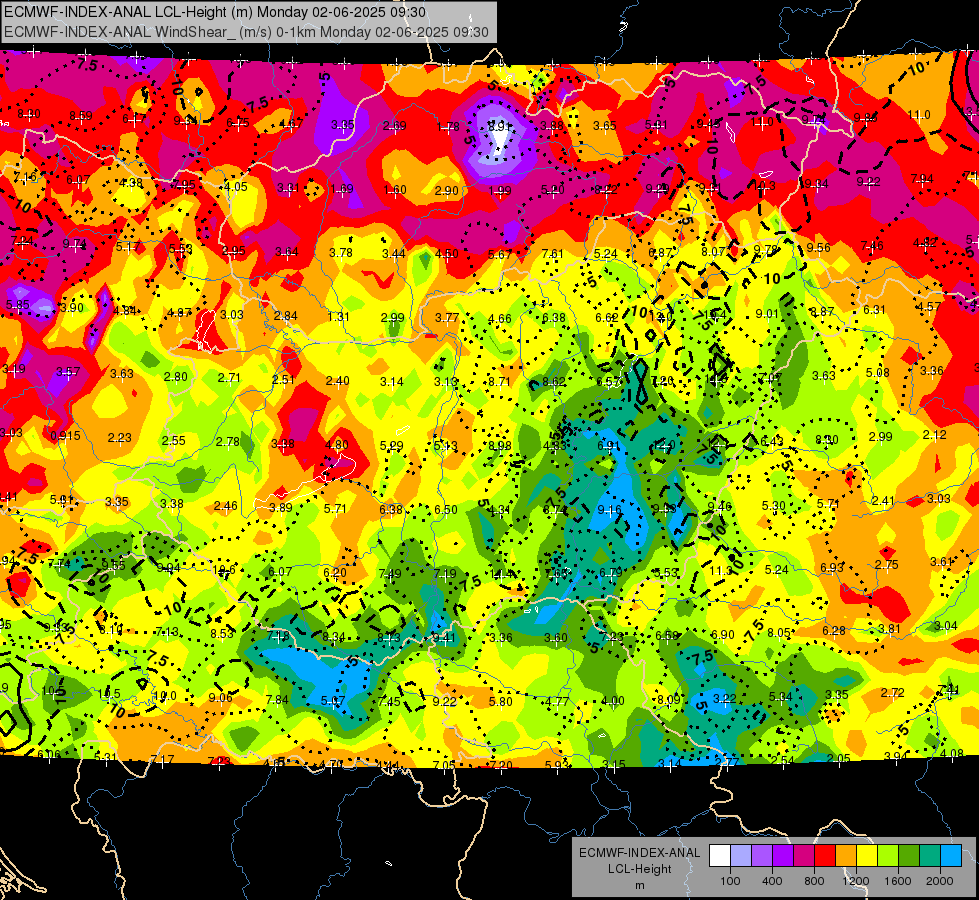
Task: Click the 1.31 wind shear value
Action: point(338,317)
